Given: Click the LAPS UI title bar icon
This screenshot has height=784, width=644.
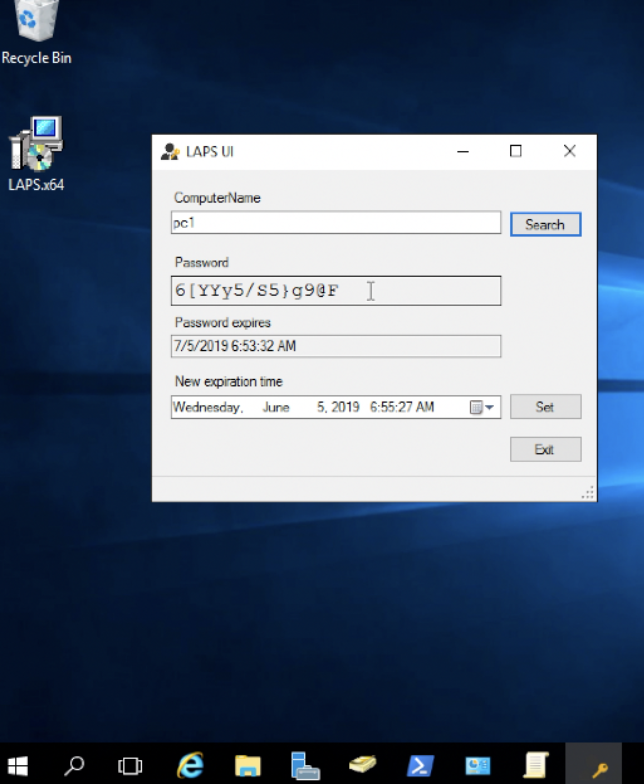Looking at the screenshot, I should pos(170,152).
